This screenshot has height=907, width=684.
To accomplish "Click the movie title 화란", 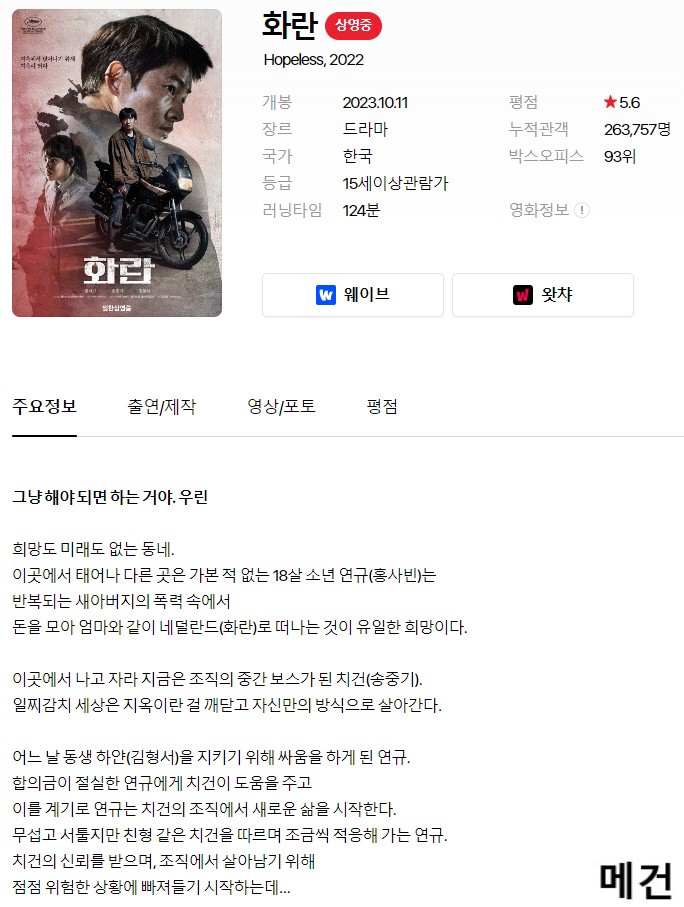I will [289, 25].
